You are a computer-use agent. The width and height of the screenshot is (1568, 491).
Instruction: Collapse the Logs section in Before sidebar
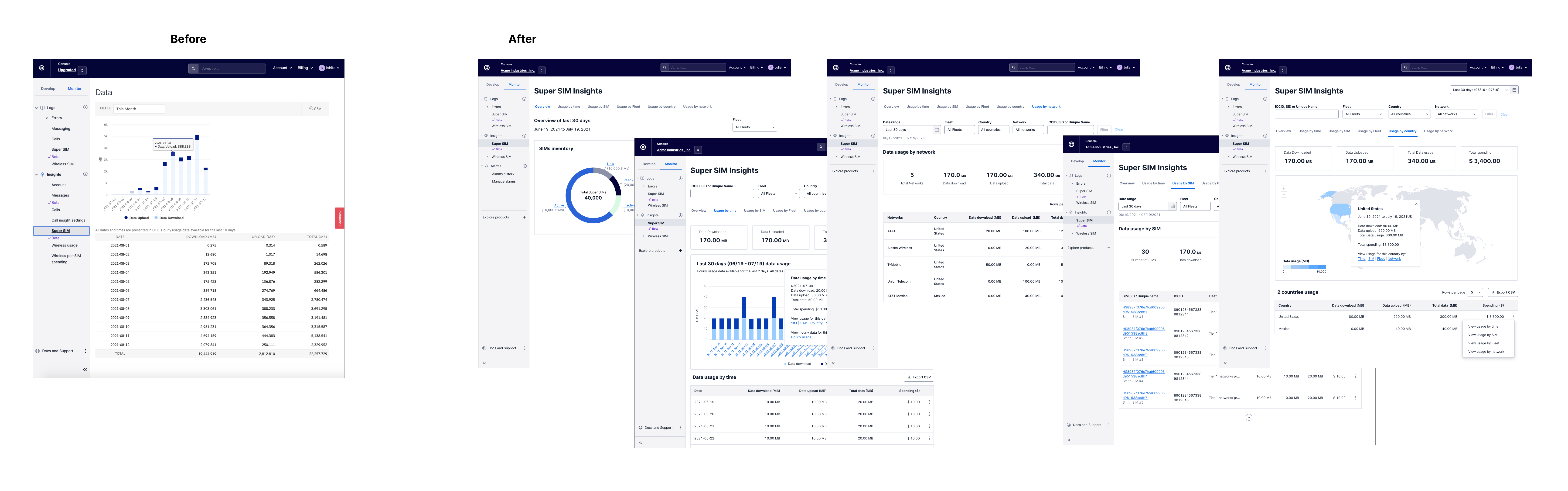[x=37, y=108]
